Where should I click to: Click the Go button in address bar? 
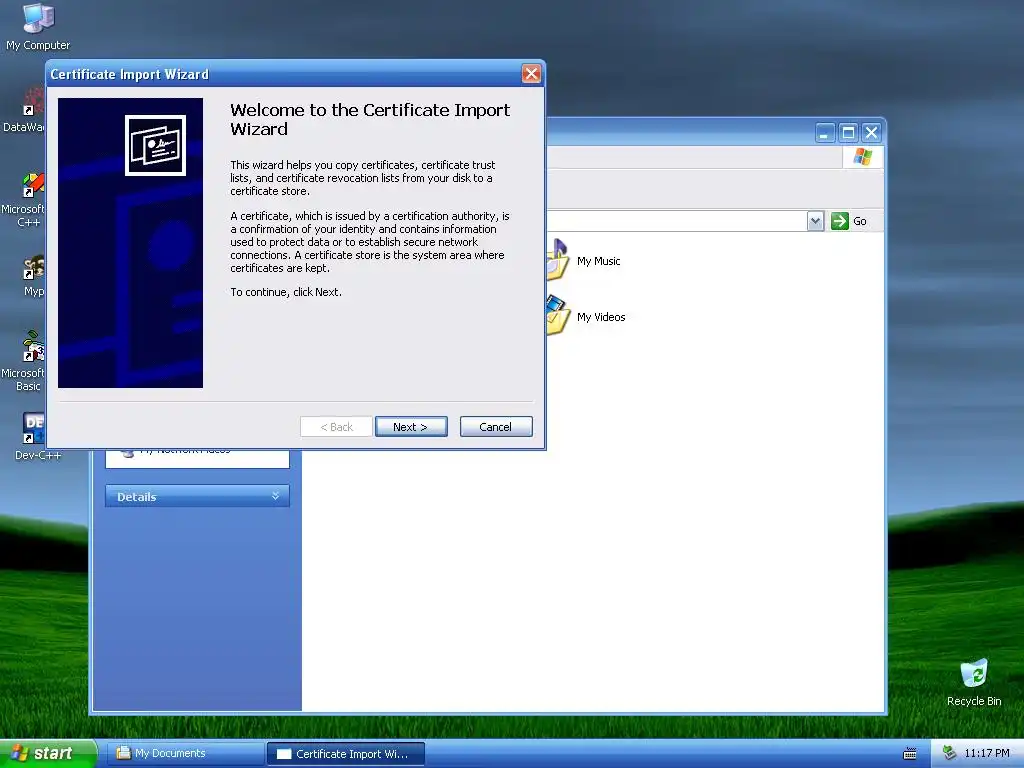coord(849,221)
